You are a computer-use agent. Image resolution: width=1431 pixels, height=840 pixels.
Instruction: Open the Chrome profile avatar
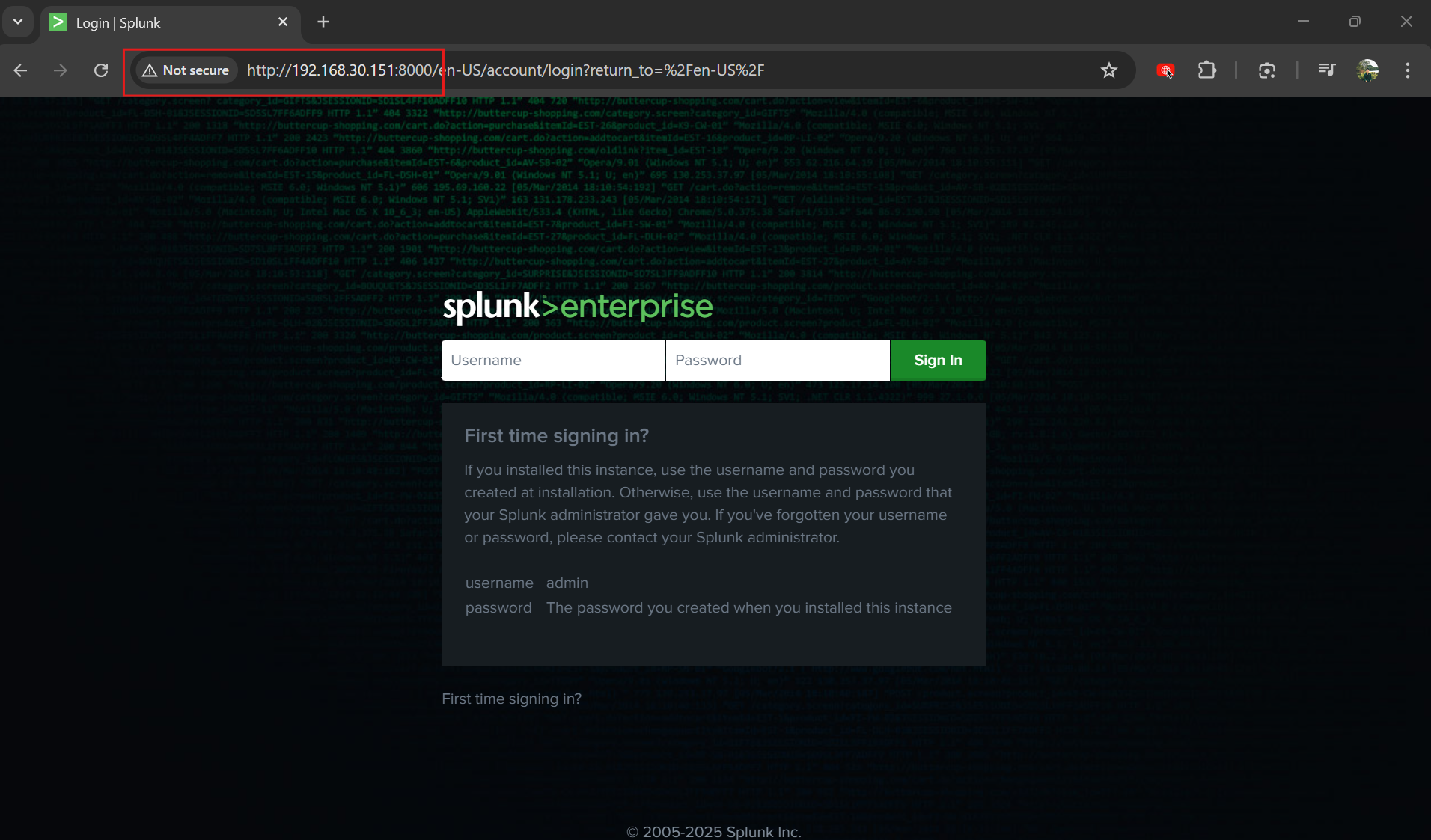(1367, 70)
